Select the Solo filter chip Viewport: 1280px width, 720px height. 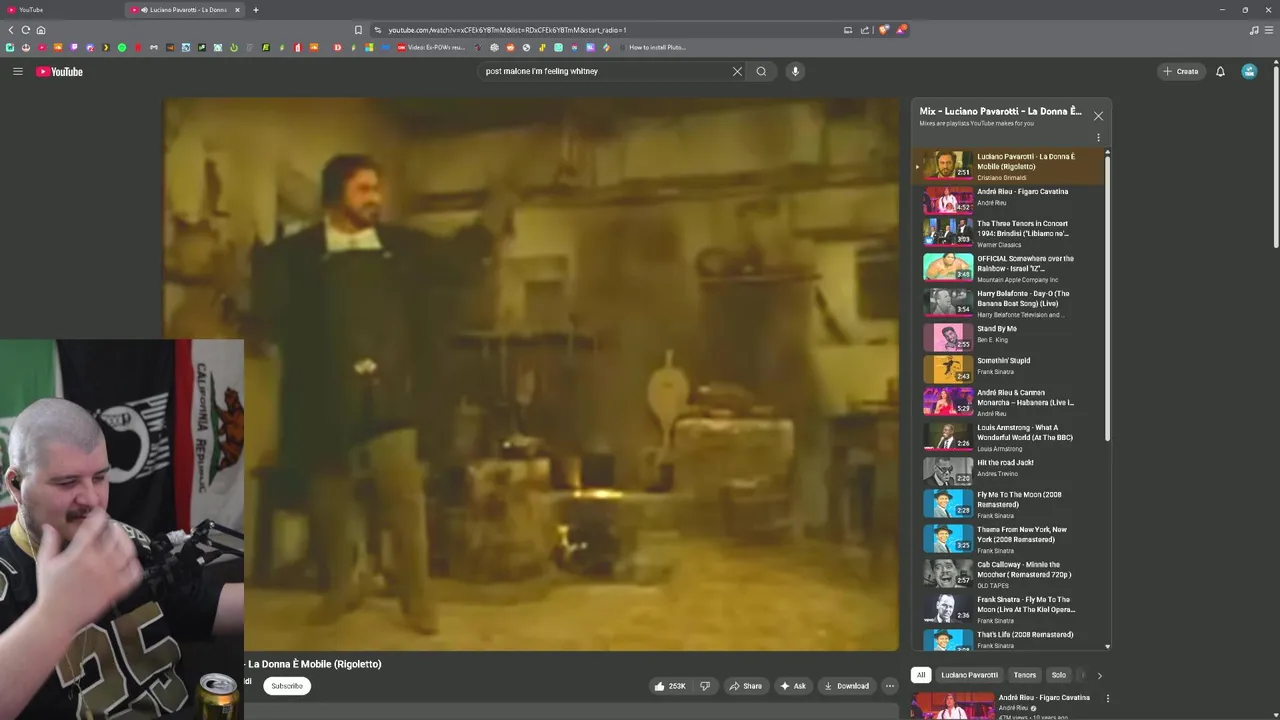tap(1058, 675)
